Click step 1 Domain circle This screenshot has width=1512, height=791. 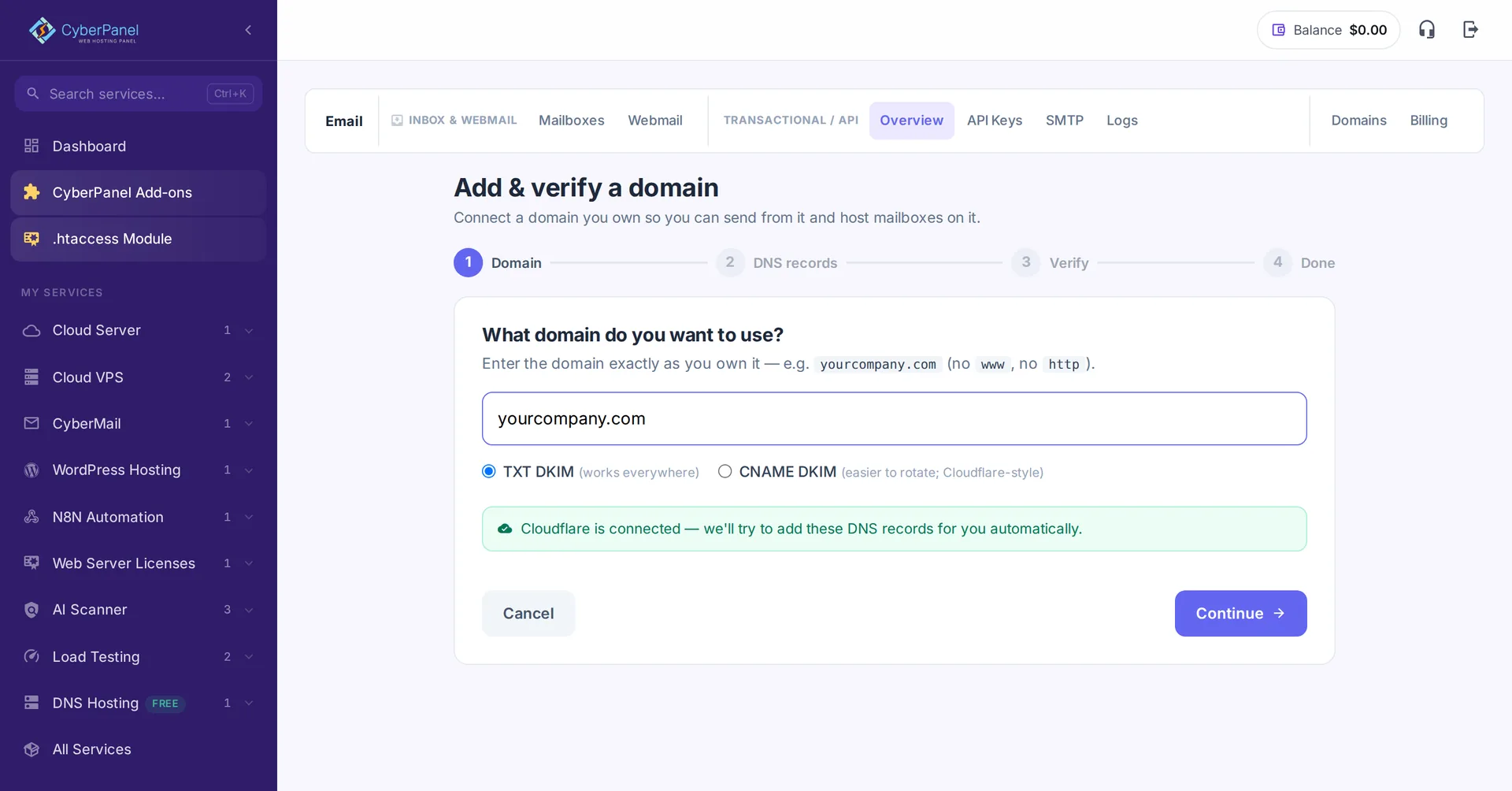pos(469,262)
